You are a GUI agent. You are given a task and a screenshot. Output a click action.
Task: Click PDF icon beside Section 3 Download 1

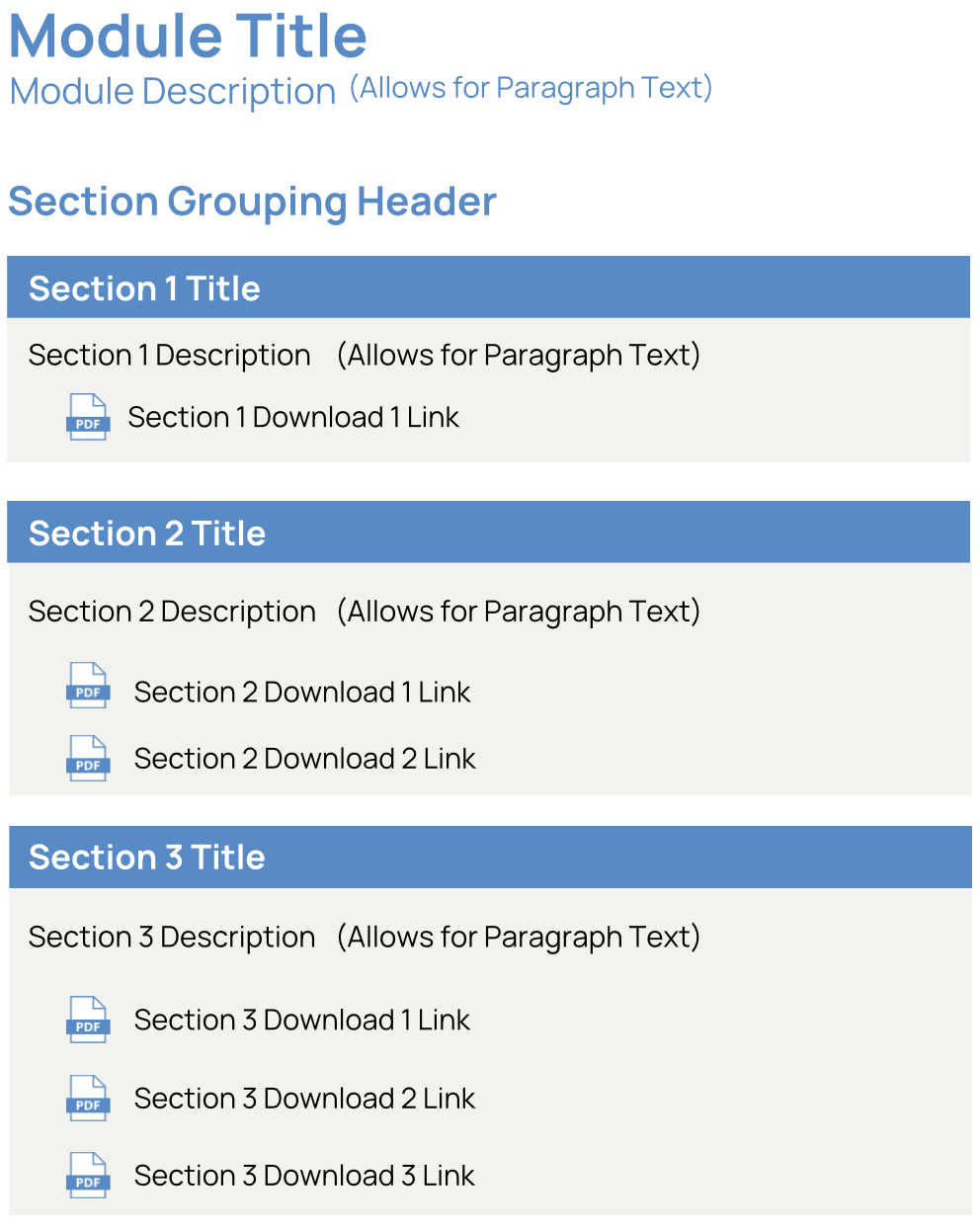coord(87,1020)
